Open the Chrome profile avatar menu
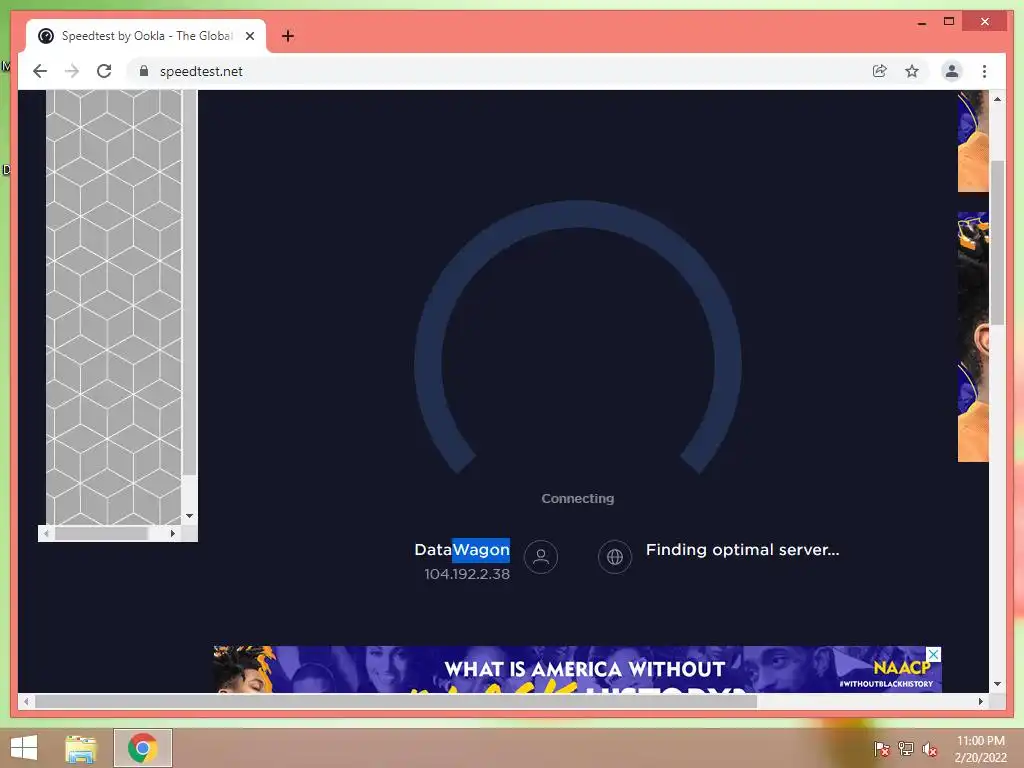 [x=952, y=71]
